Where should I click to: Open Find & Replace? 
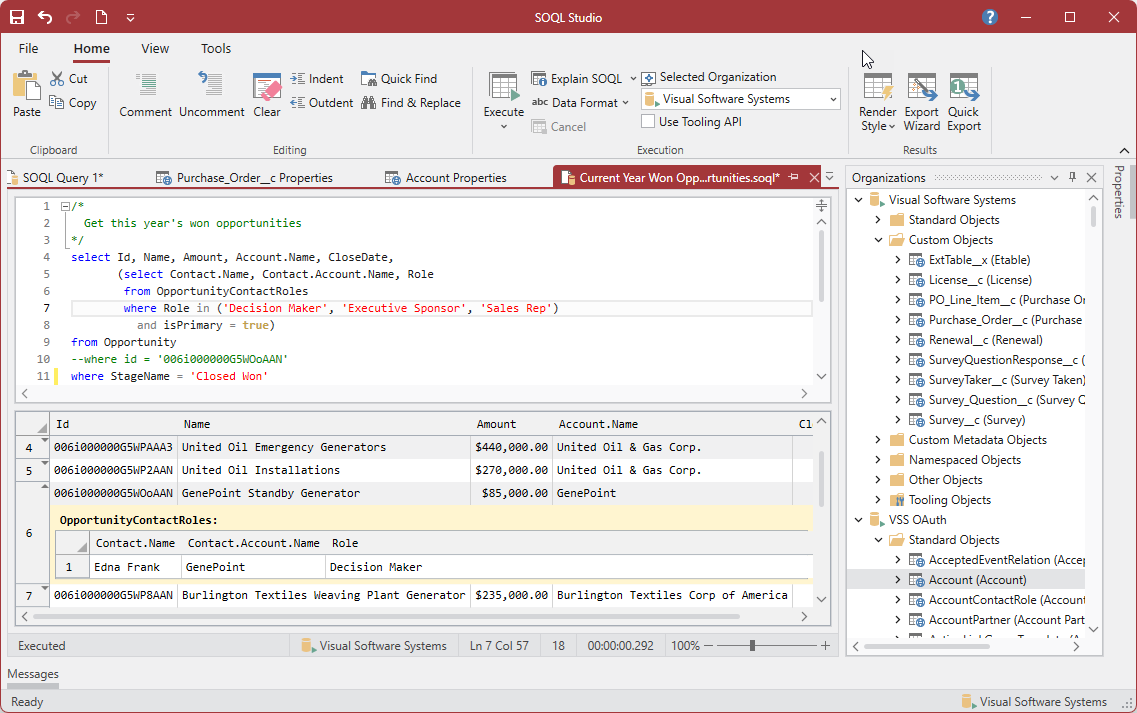410,103
